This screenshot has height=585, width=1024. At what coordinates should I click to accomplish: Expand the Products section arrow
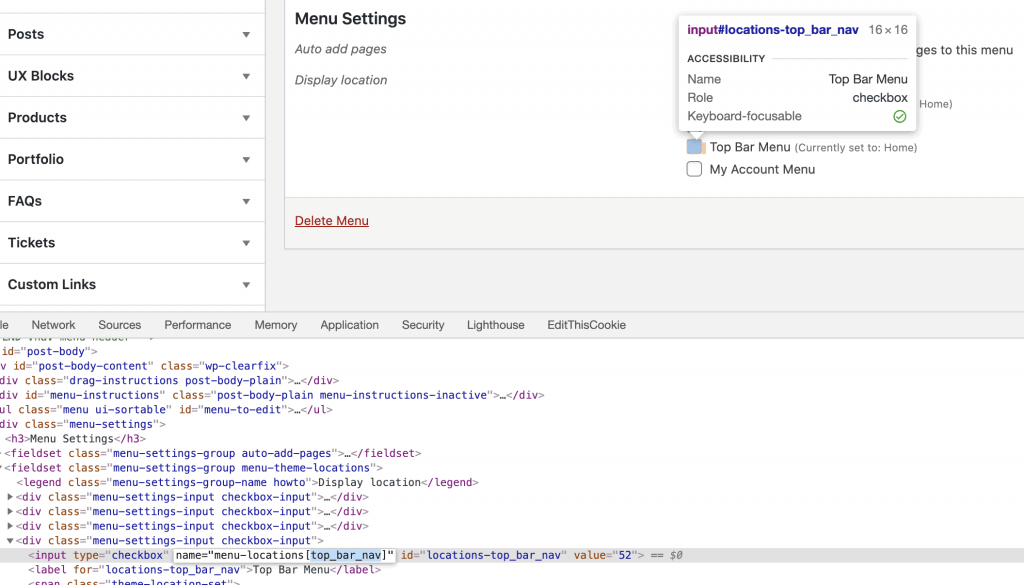coord(246,118)
